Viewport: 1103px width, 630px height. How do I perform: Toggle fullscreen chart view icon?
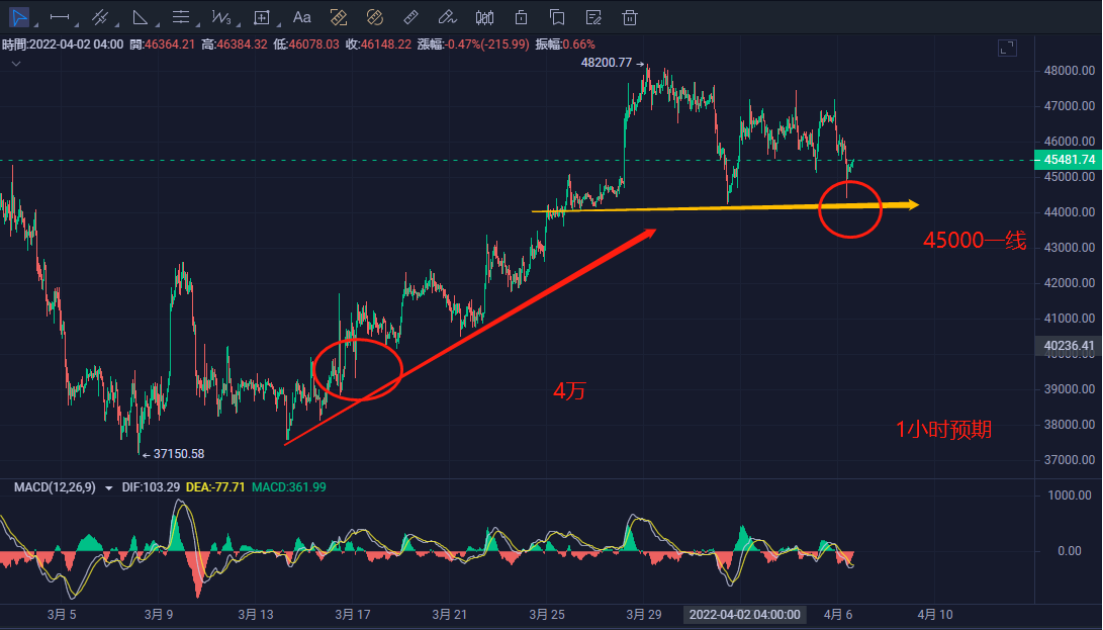pos(1007,48)
